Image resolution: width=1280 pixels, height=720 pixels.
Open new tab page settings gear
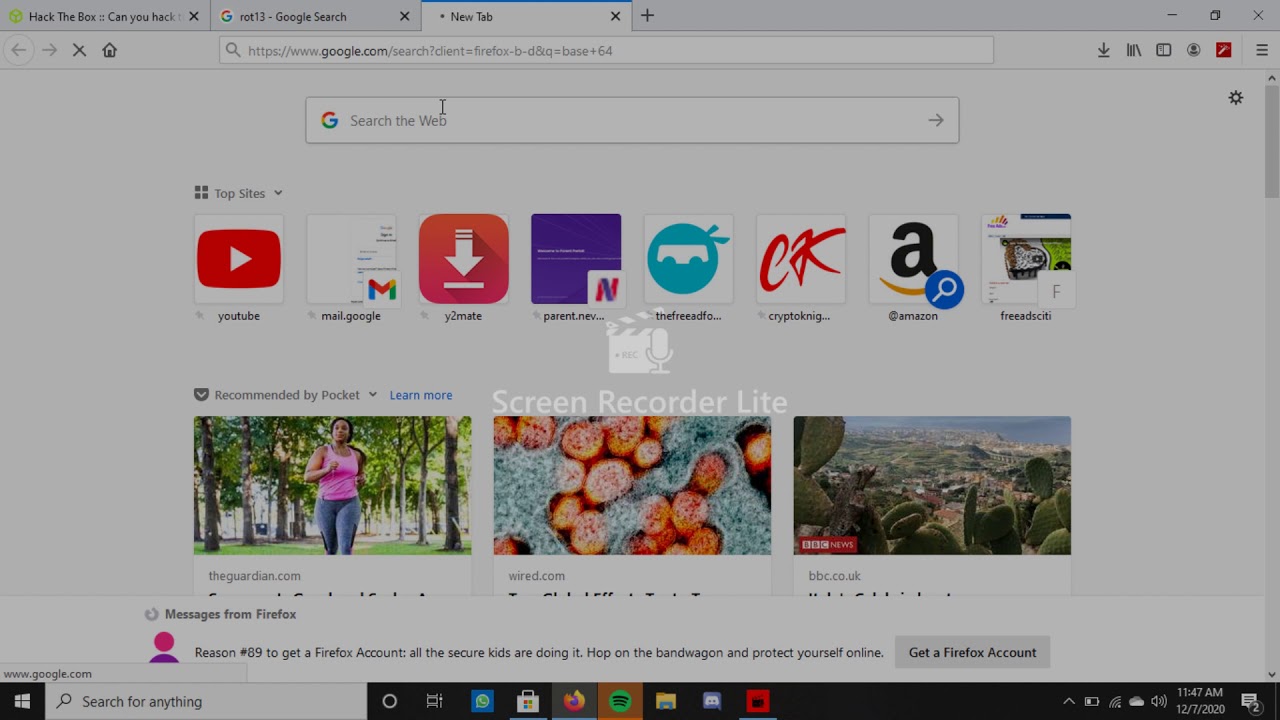pos(1236,97)
